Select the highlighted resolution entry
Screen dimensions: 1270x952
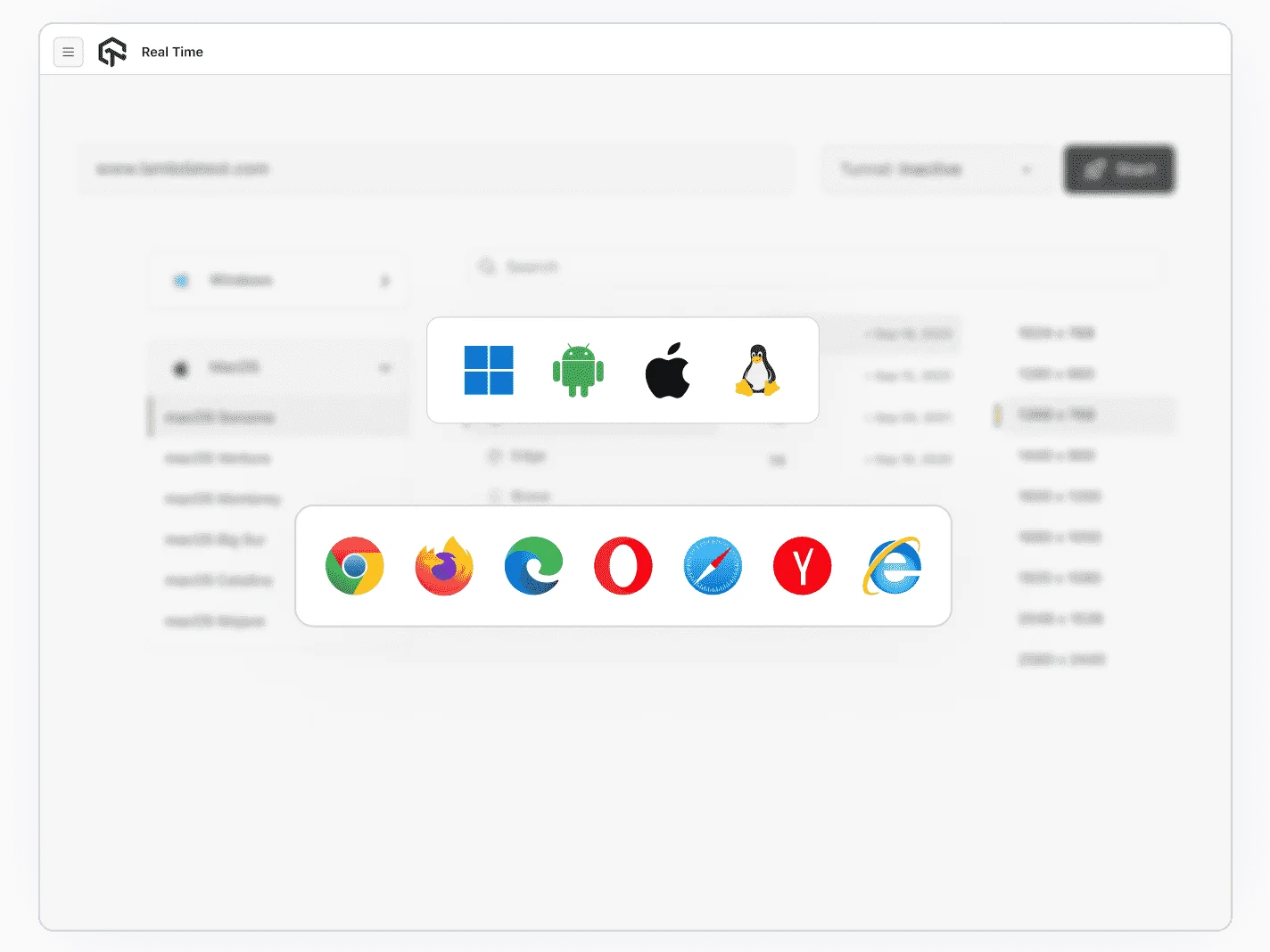click(1082, 414)
